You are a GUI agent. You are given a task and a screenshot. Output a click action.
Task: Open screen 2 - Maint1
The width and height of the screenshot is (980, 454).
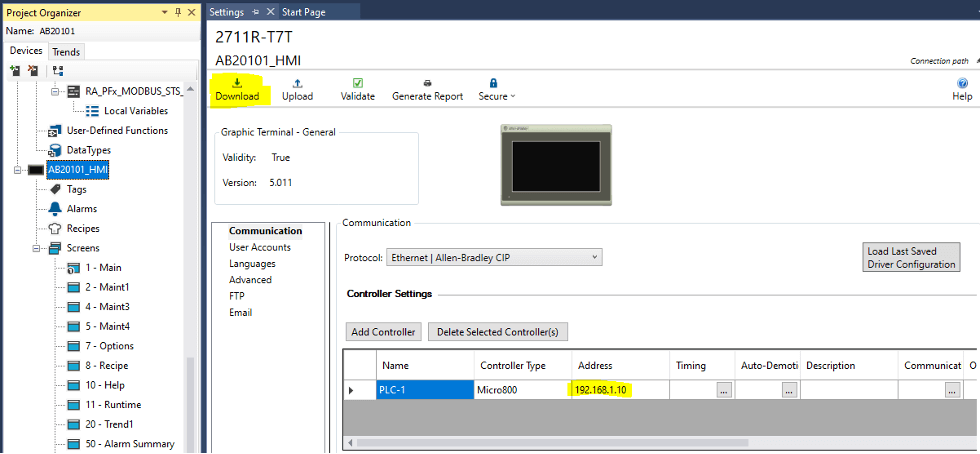pyautogui.click(x=107, y=287)
